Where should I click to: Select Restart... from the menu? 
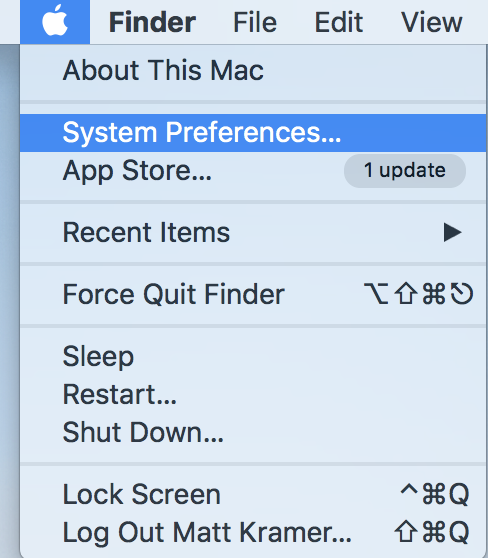point(253,394)
